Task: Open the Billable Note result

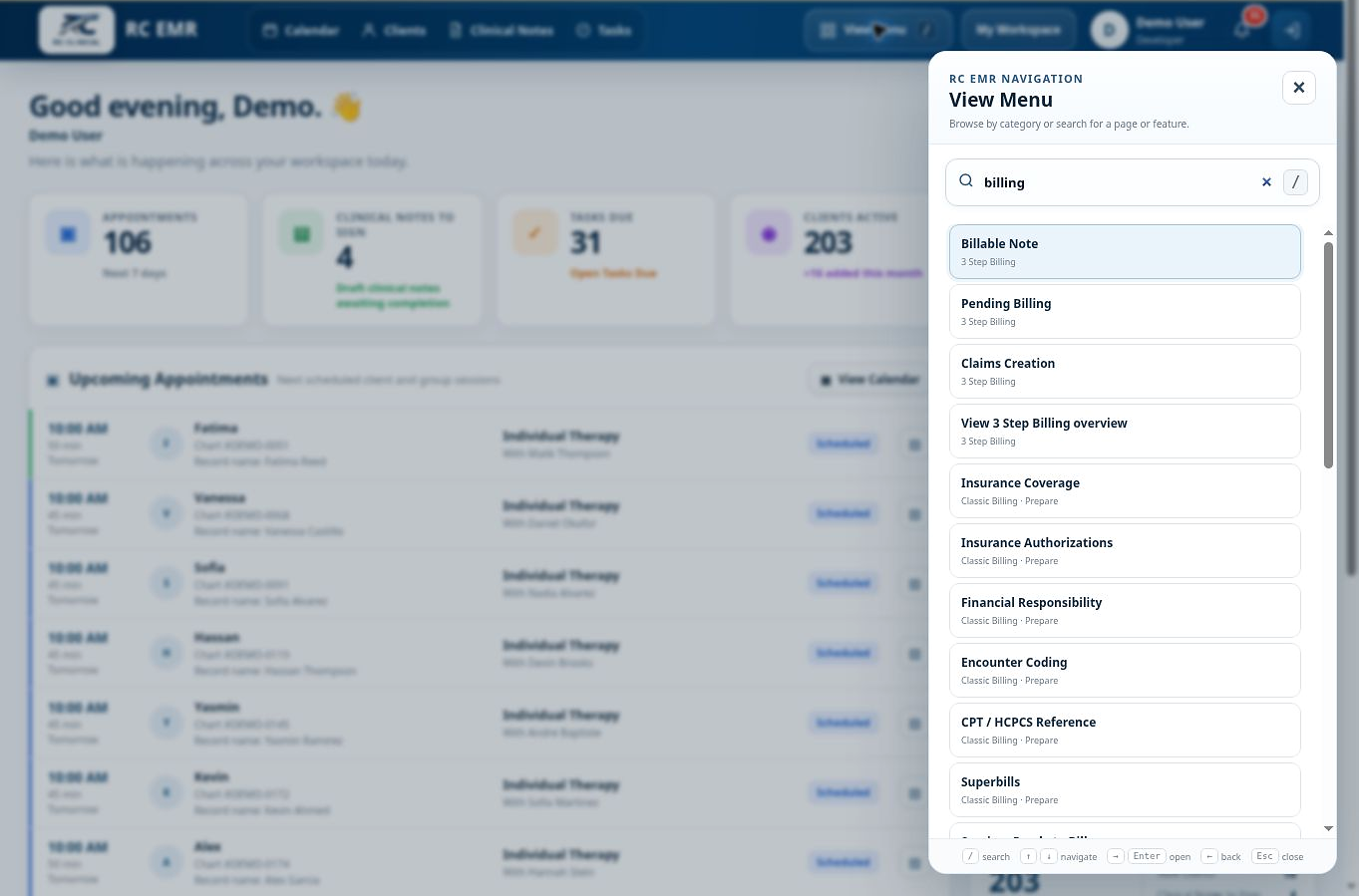Action: (x=1125, y=251)
